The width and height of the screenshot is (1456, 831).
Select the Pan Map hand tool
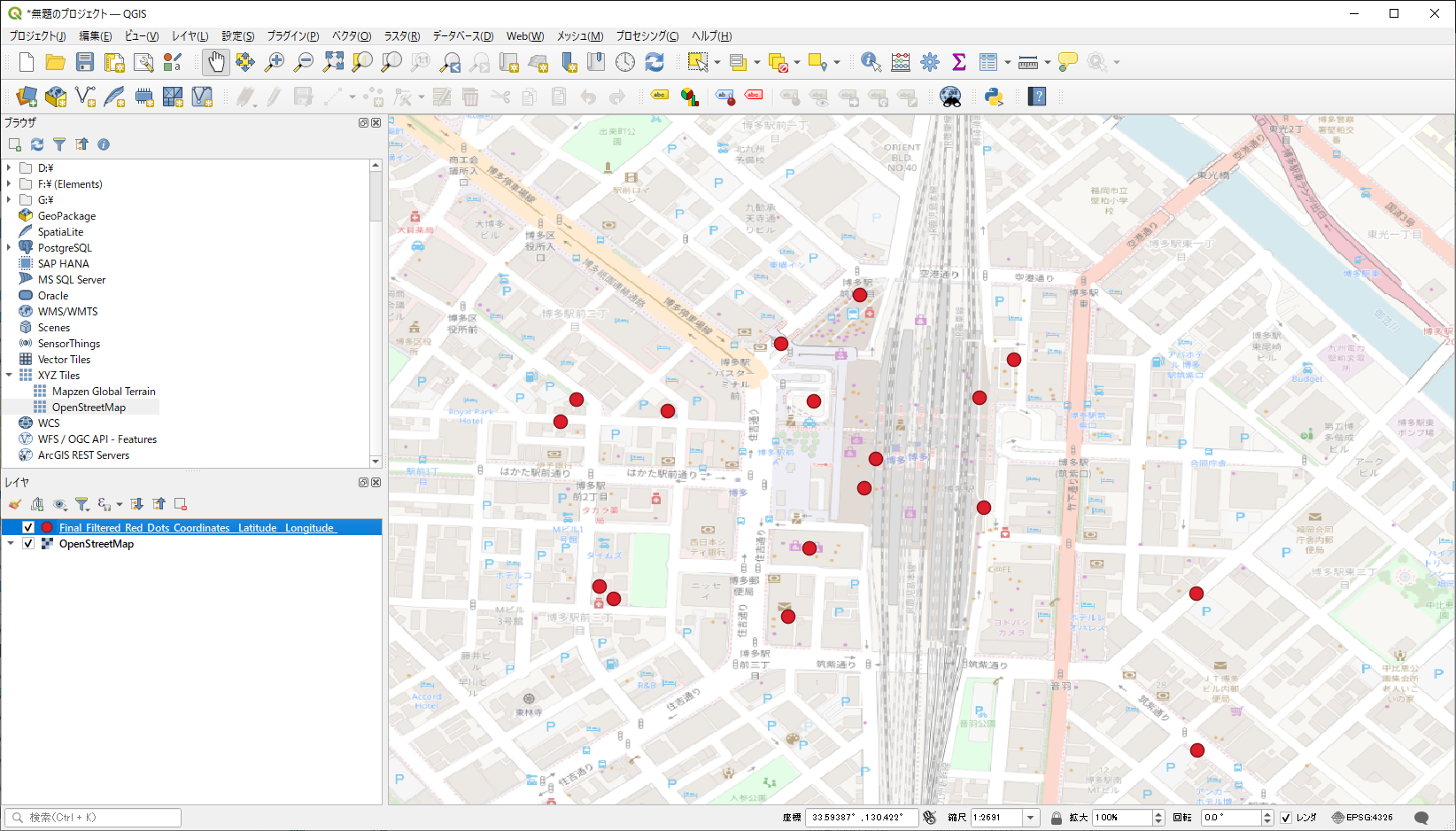tap(216, 62)
